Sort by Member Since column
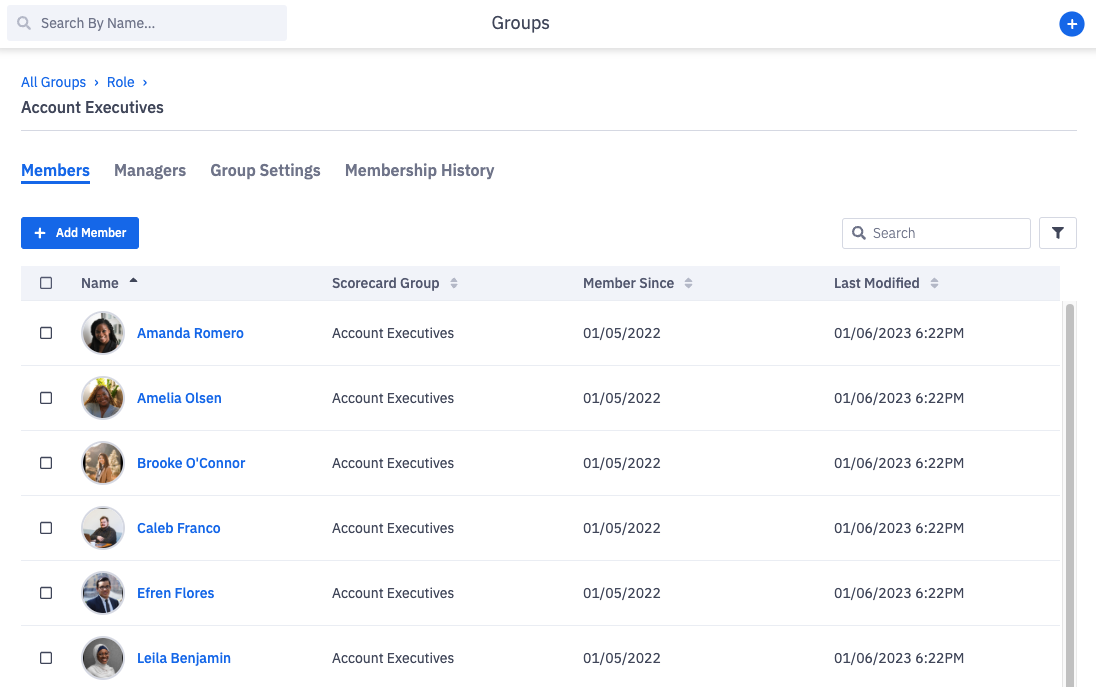 [688, 283]
